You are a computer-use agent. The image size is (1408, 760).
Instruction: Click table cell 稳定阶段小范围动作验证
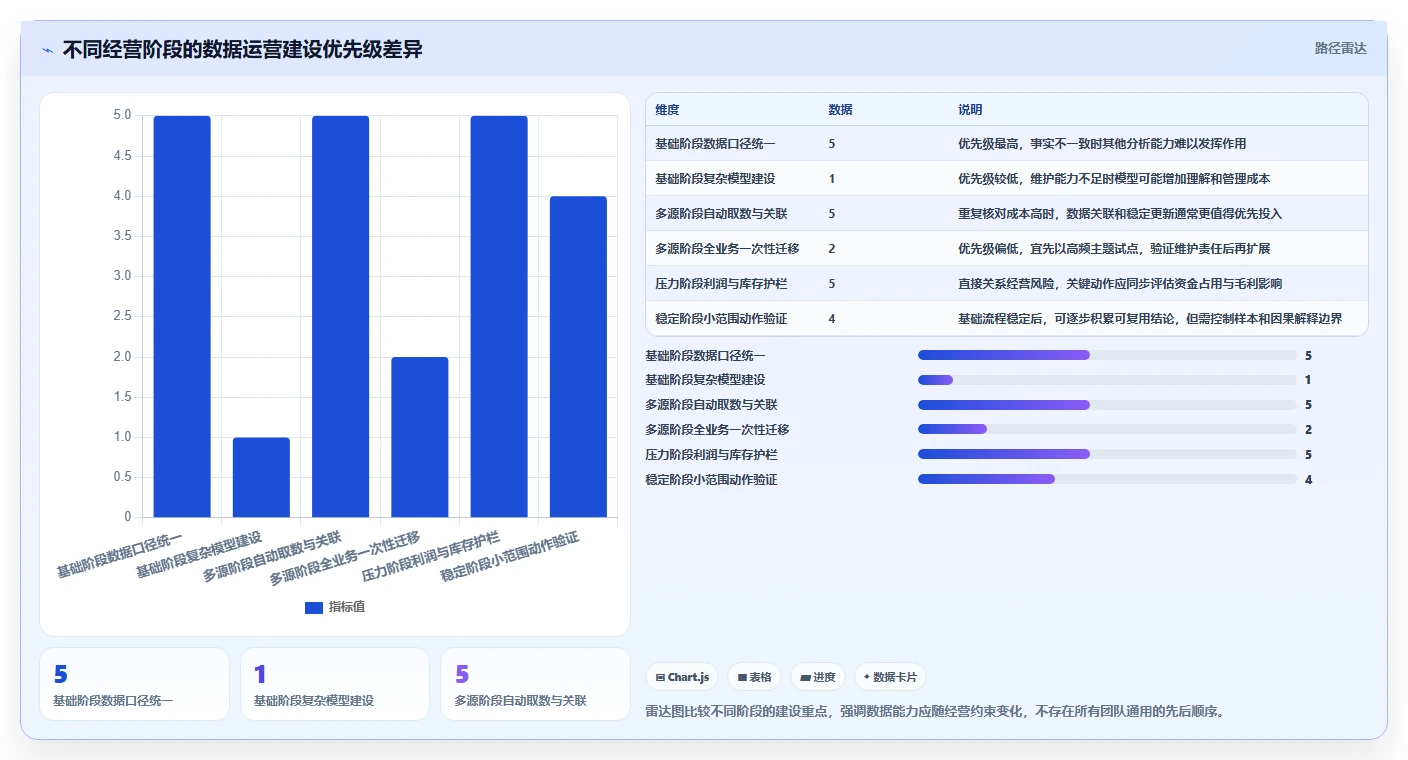(721, 319)
